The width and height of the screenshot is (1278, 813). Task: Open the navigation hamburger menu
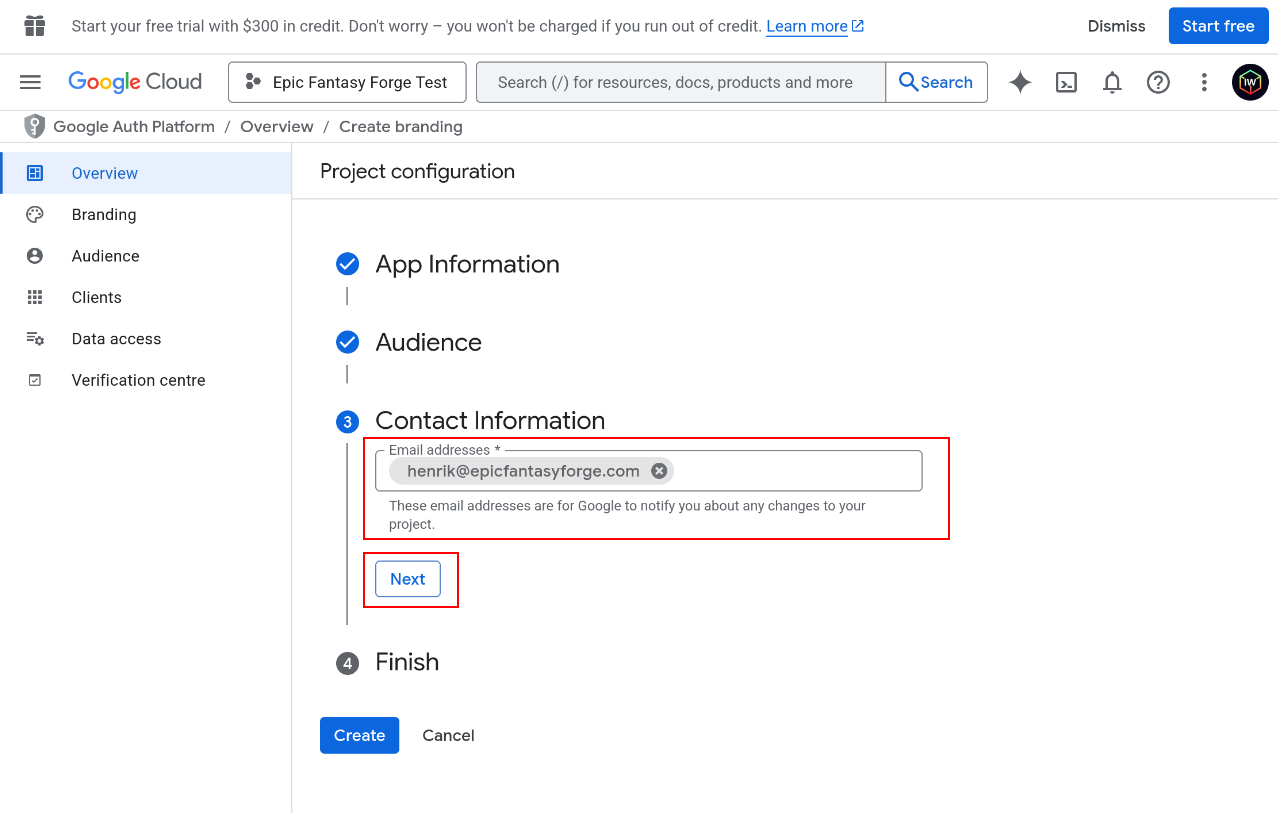pyautogui.click(x=30, y=82)
